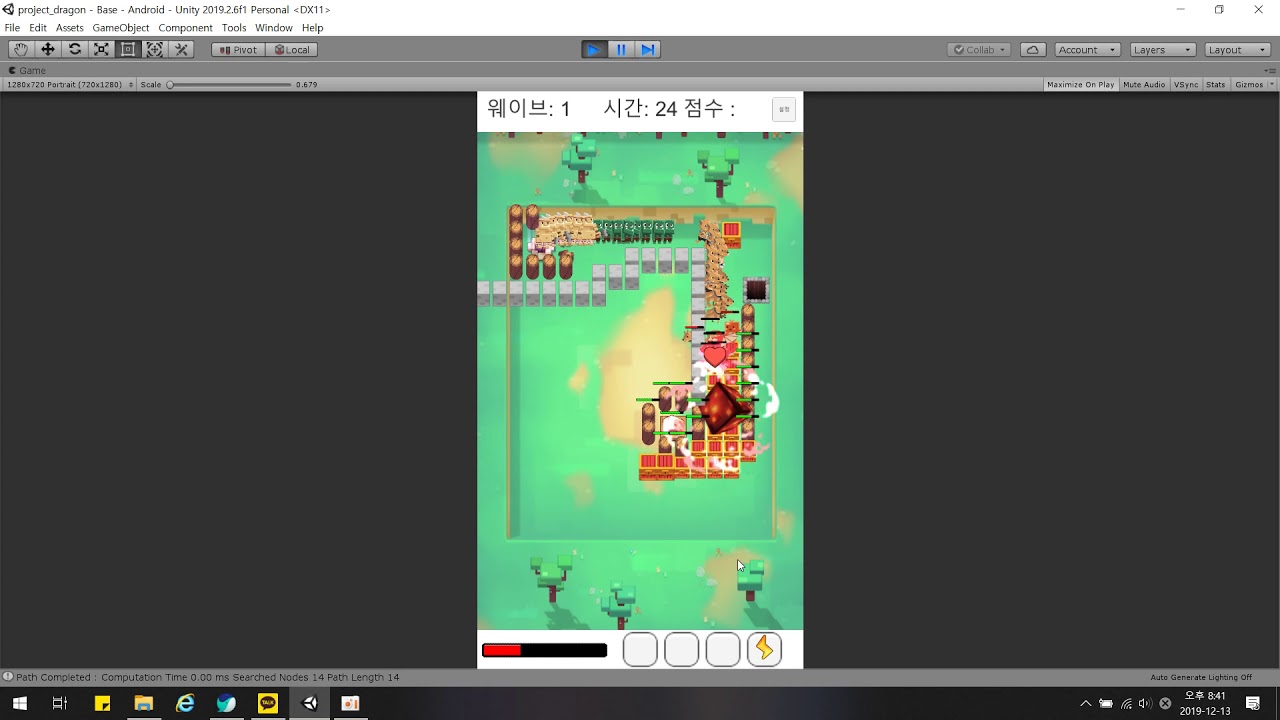Click the timer text 시간: 24
This screenshot has width=1280, height=720.
click(641, 109)
